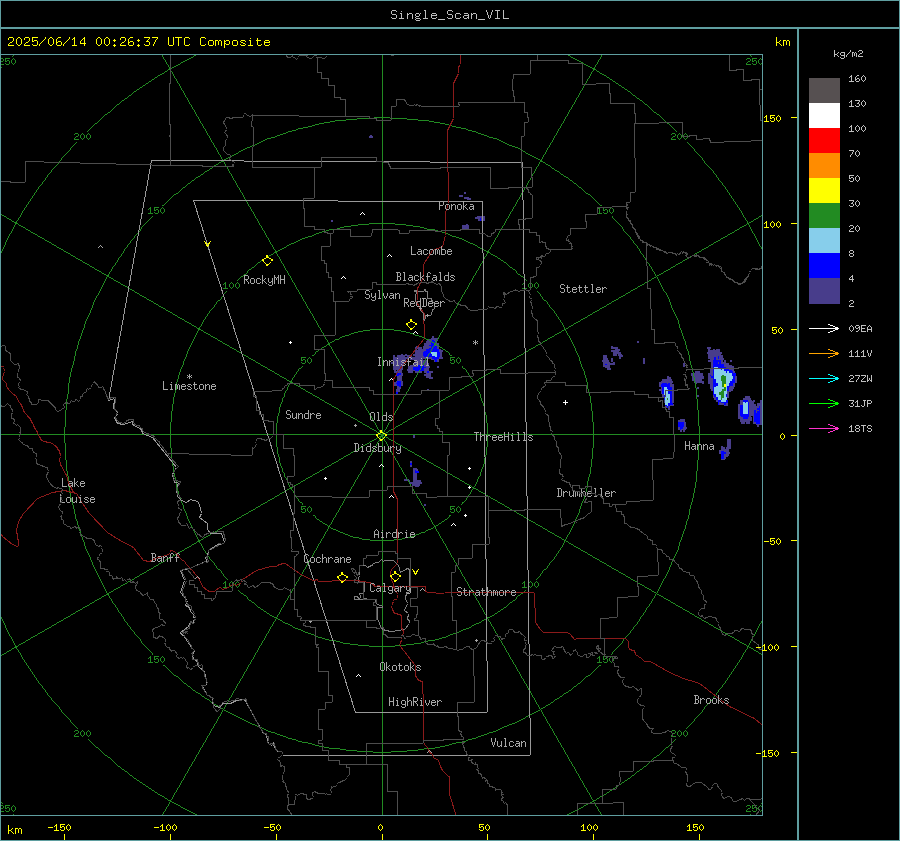Image resolution: width=900 pixels, height=841 pixels.
Task: Click the Cochrane label
Action: [x=327, y=559]
